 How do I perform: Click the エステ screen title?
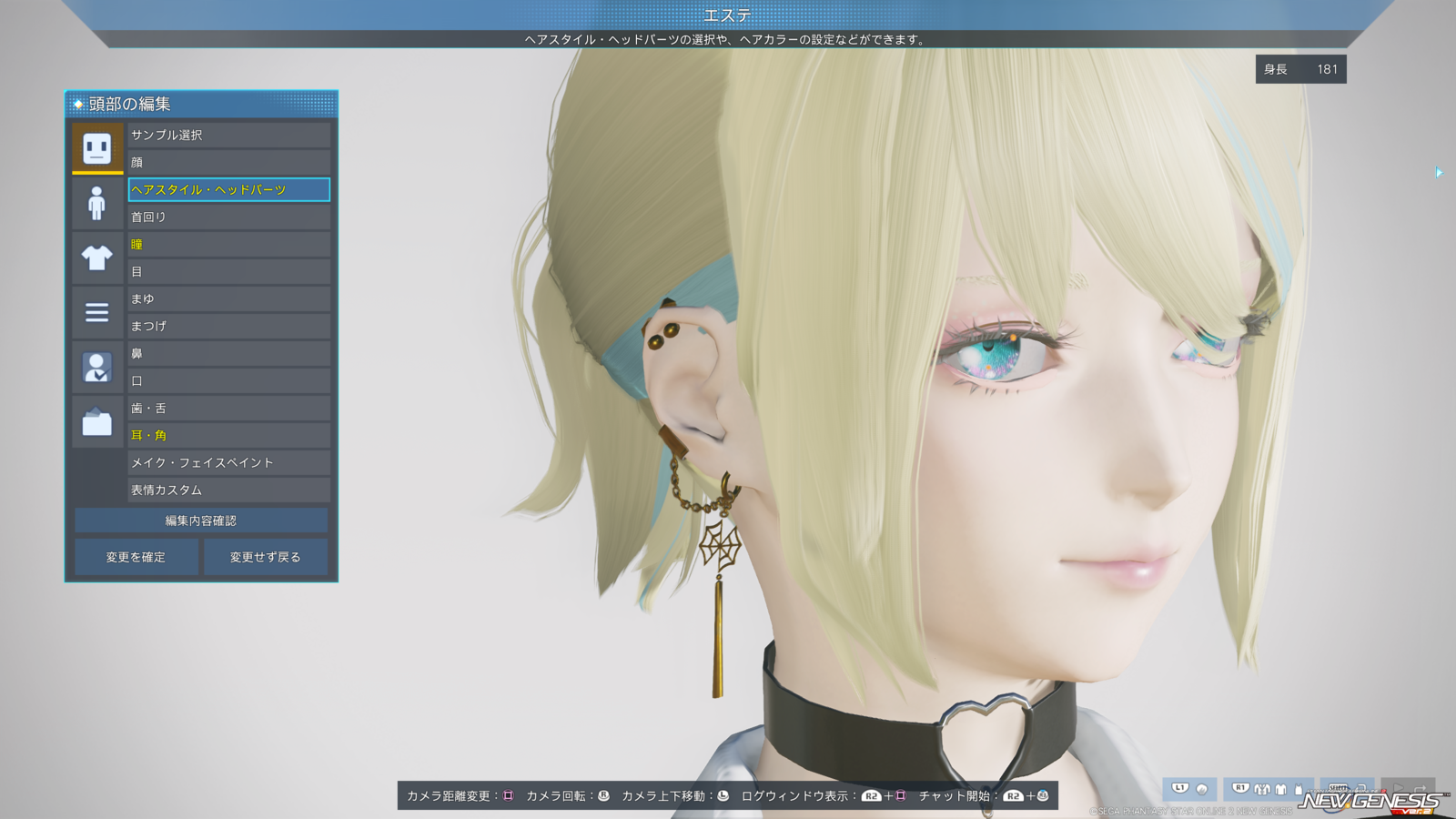coord(728,15)
